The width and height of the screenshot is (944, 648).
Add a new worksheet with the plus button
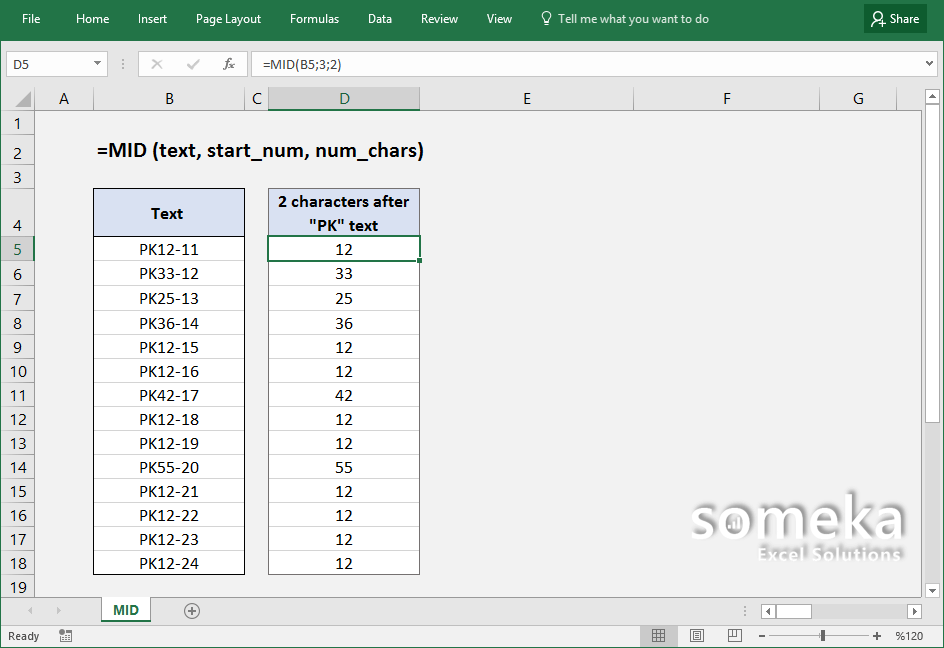(191, 610)
